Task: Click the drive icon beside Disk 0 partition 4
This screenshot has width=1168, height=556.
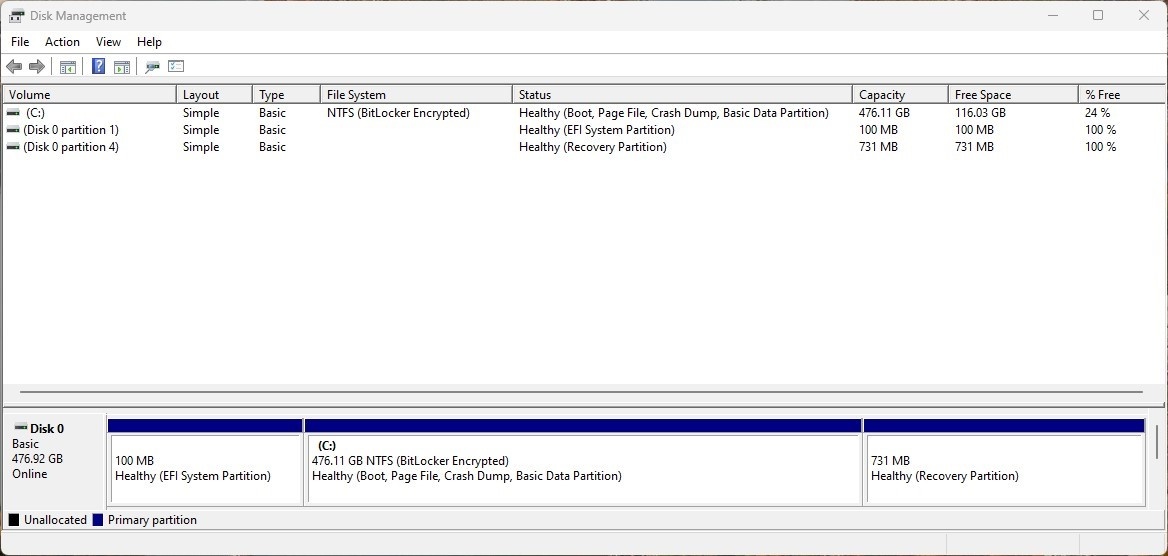Action: tap(13, 147)
